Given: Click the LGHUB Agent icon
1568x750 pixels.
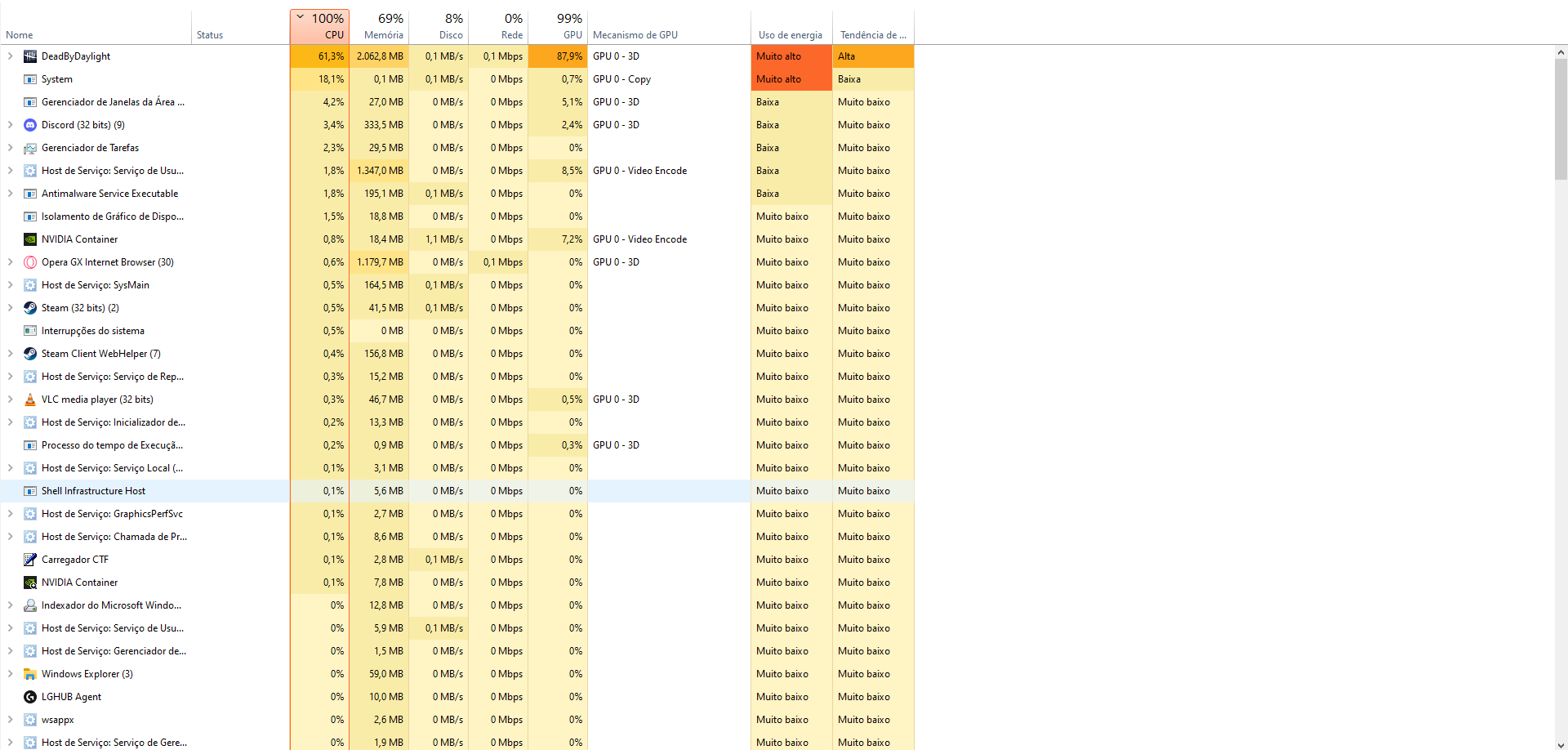Looking at the screenshot, I should click(30, 697).
